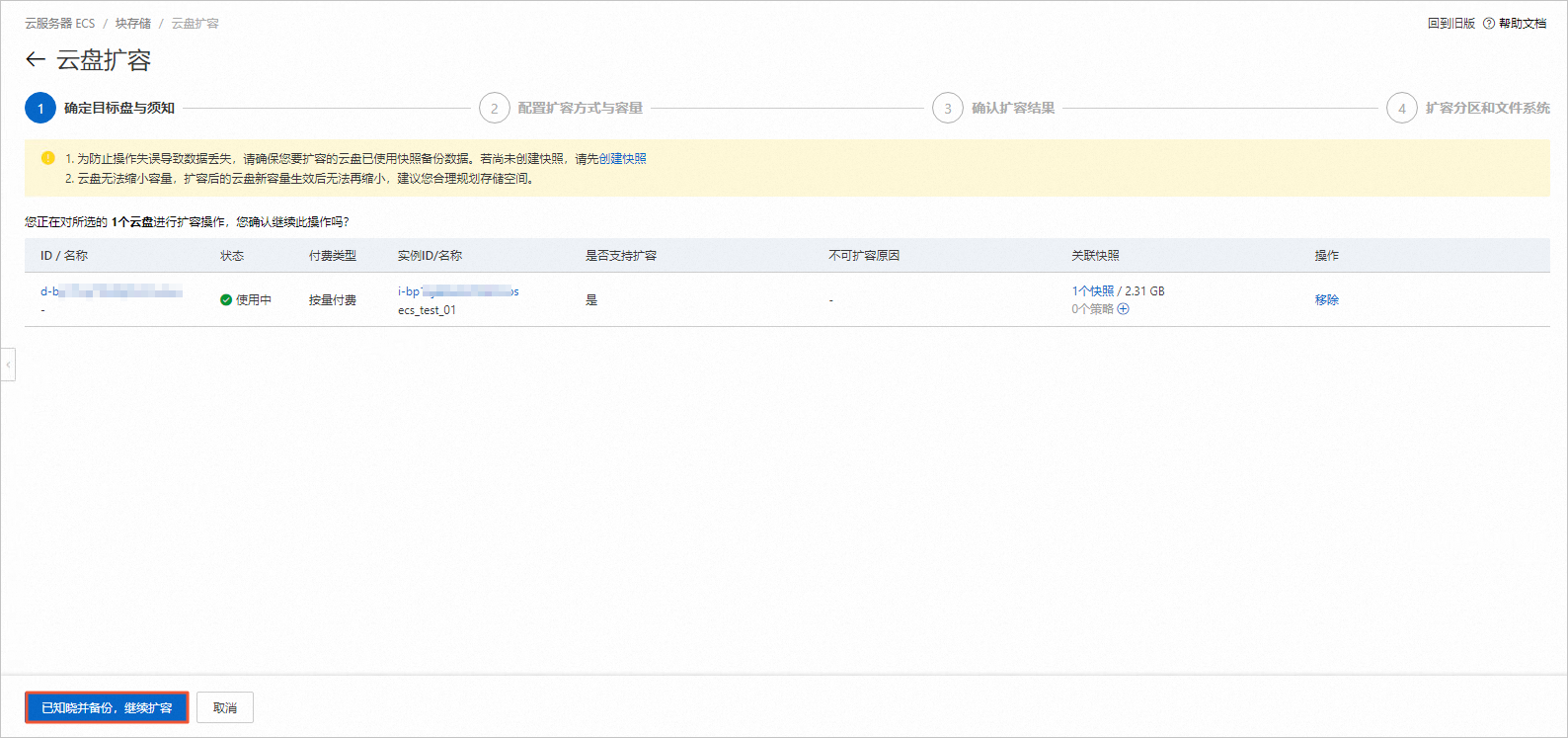This screenshot has height=738, width=1568.
Task: Click the 实例ID/名称 column header
Action: pos(430,256)
